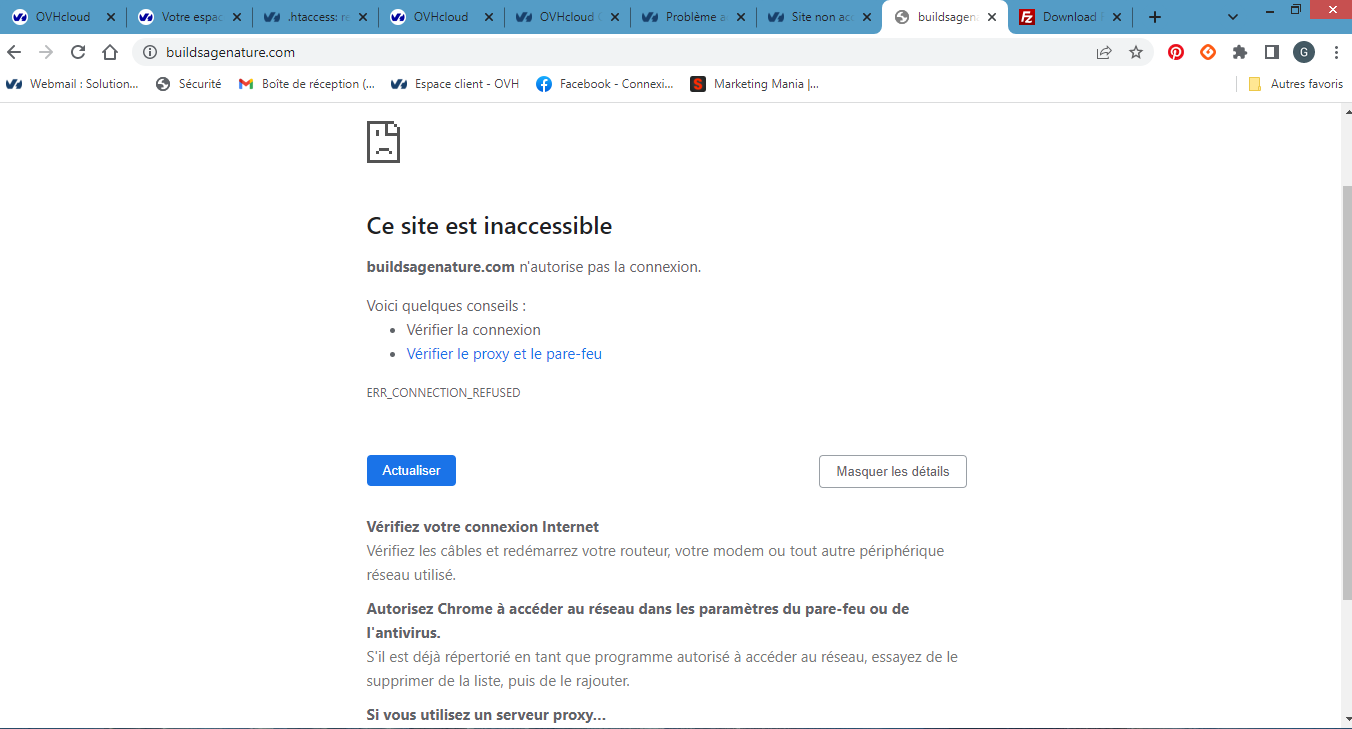This screenshot has height=729, width=1352.
Task: Click the back navigation arrow
Action: click(x=14, y=52)
